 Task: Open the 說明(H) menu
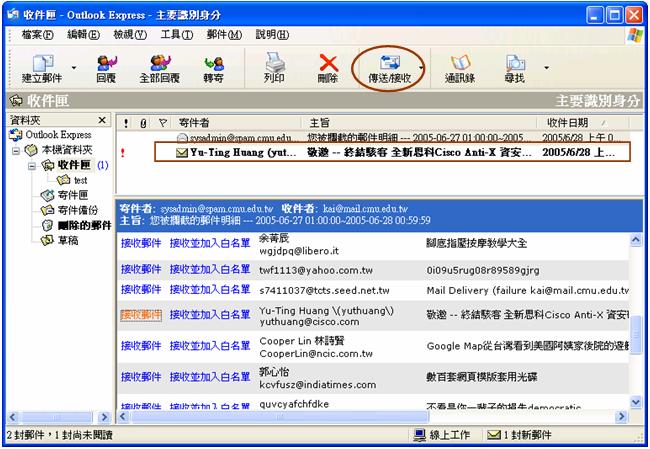point(272,35)
